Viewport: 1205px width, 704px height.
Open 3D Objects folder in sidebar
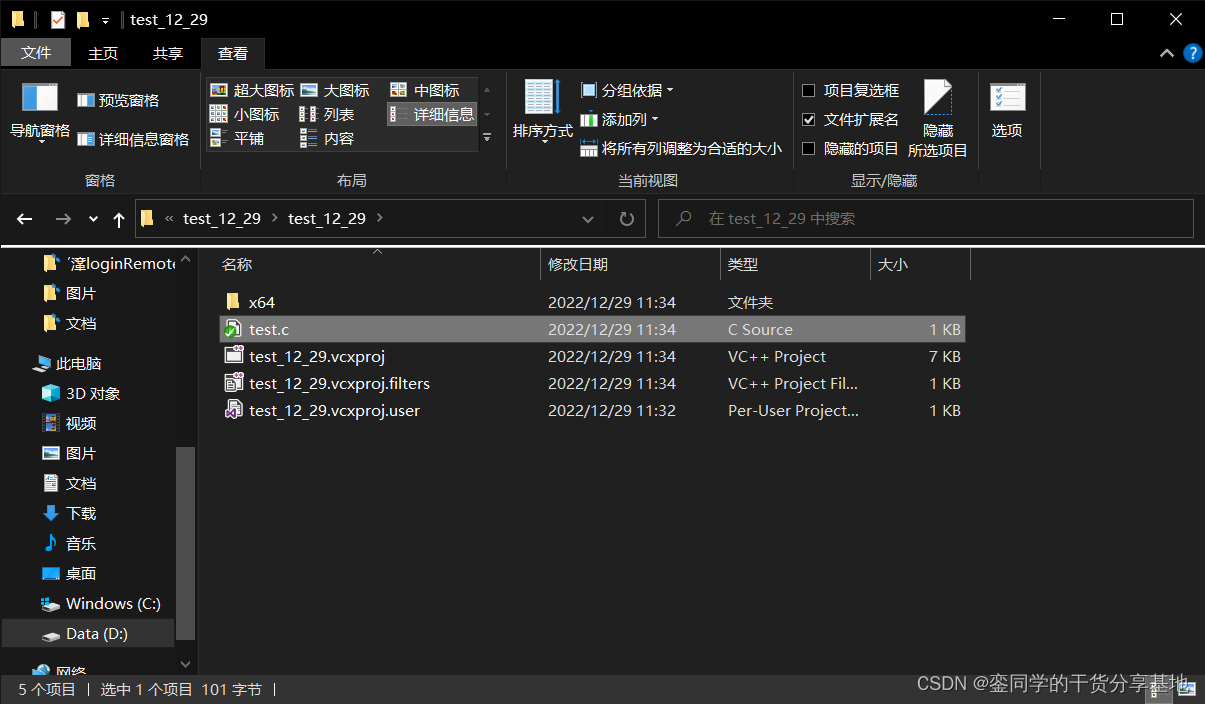coord(80,393)
